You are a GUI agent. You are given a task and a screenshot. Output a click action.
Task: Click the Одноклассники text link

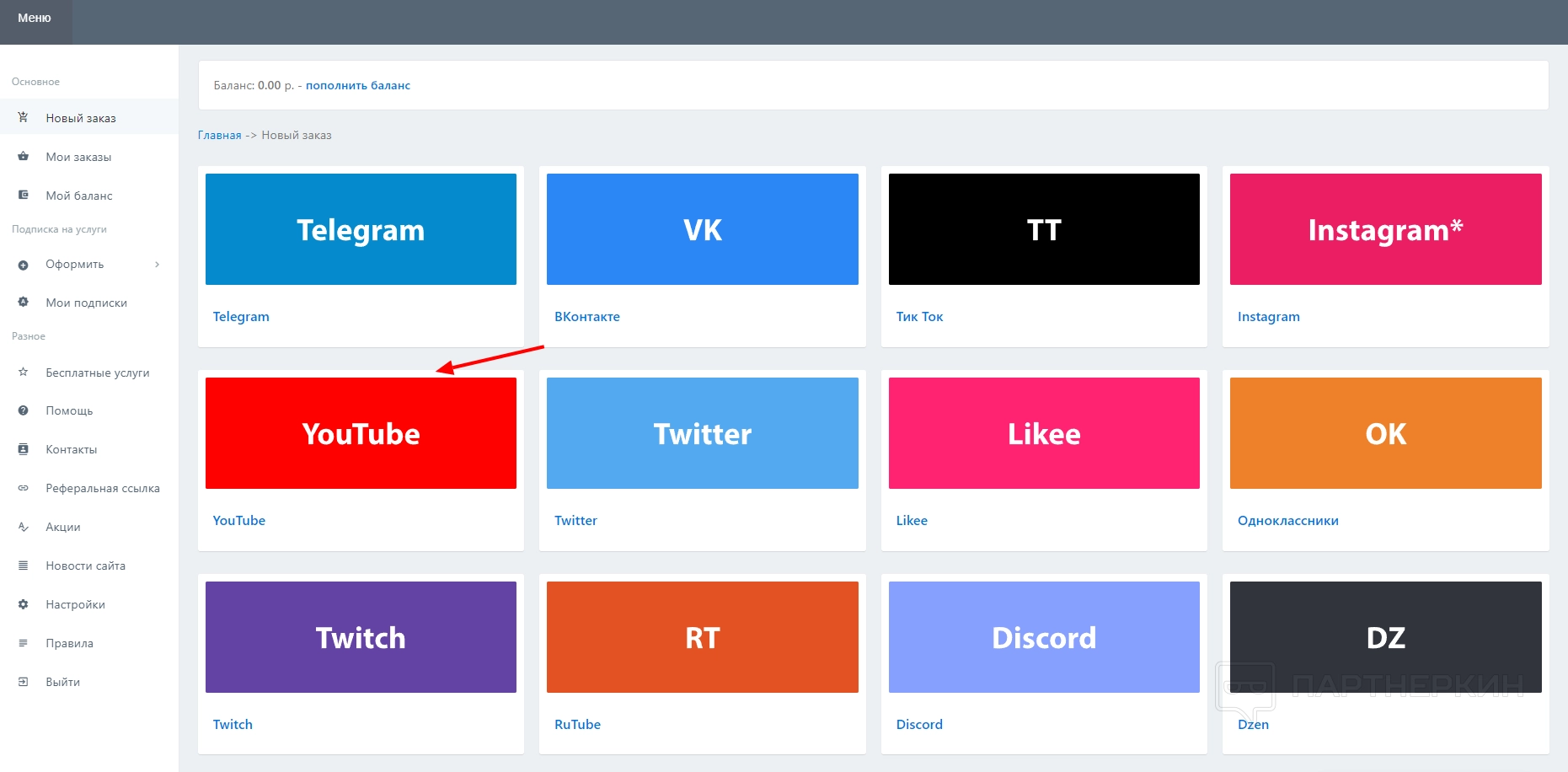[1288, 521]
